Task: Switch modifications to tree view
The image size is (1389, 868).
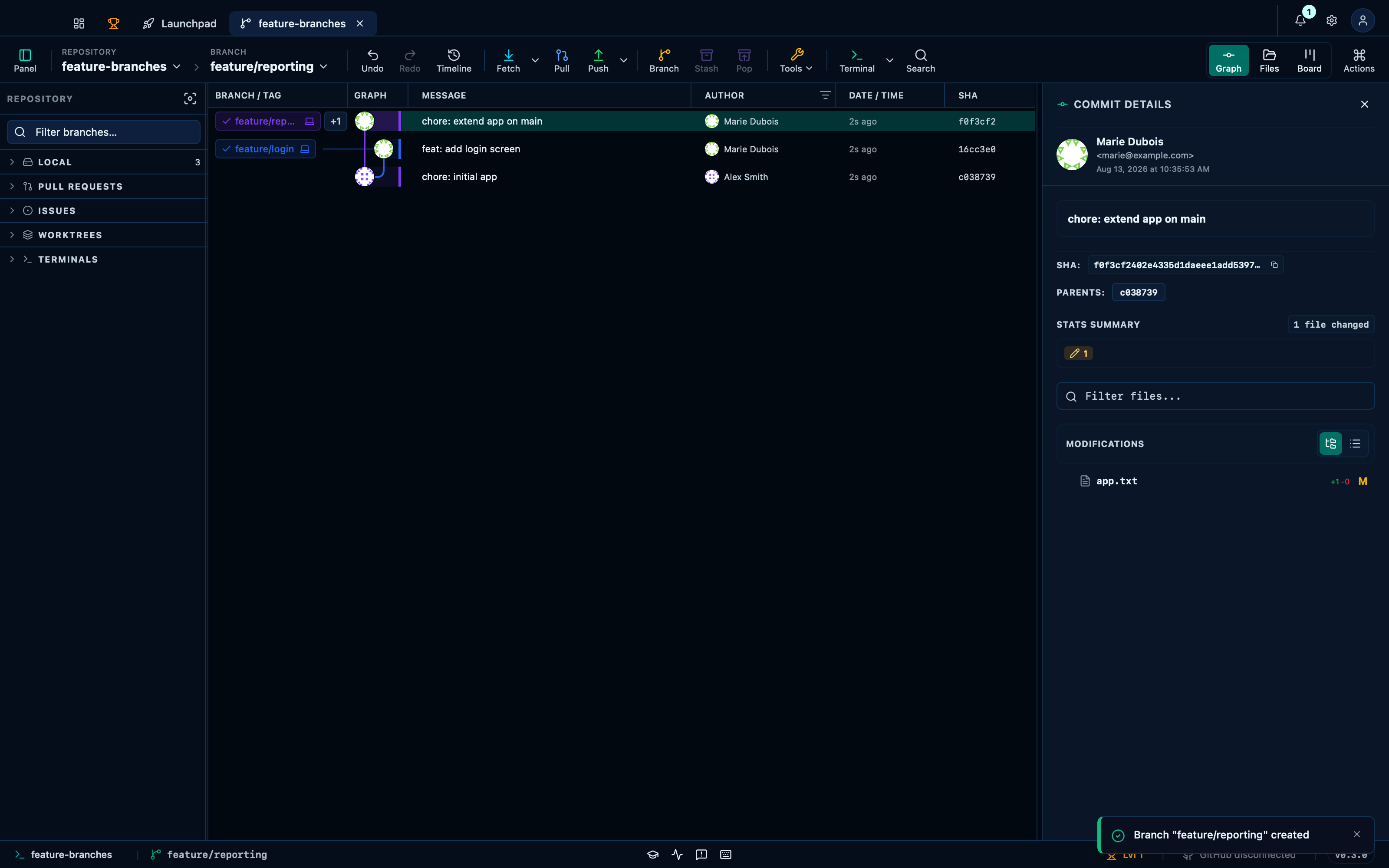Action: click(x=1330, y=444)
